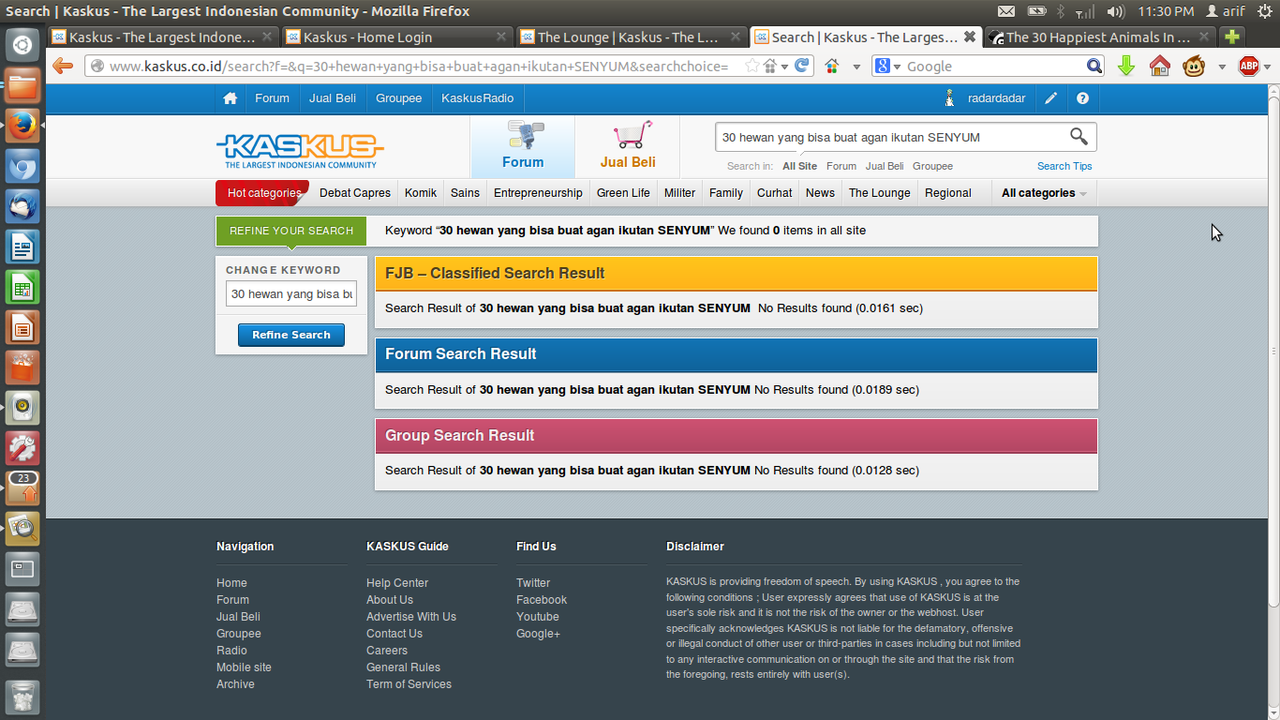Click the Firefox icon in launcher
This screenshot has height=720, width=1280.
pyautogui.click(x=23, y=126)
